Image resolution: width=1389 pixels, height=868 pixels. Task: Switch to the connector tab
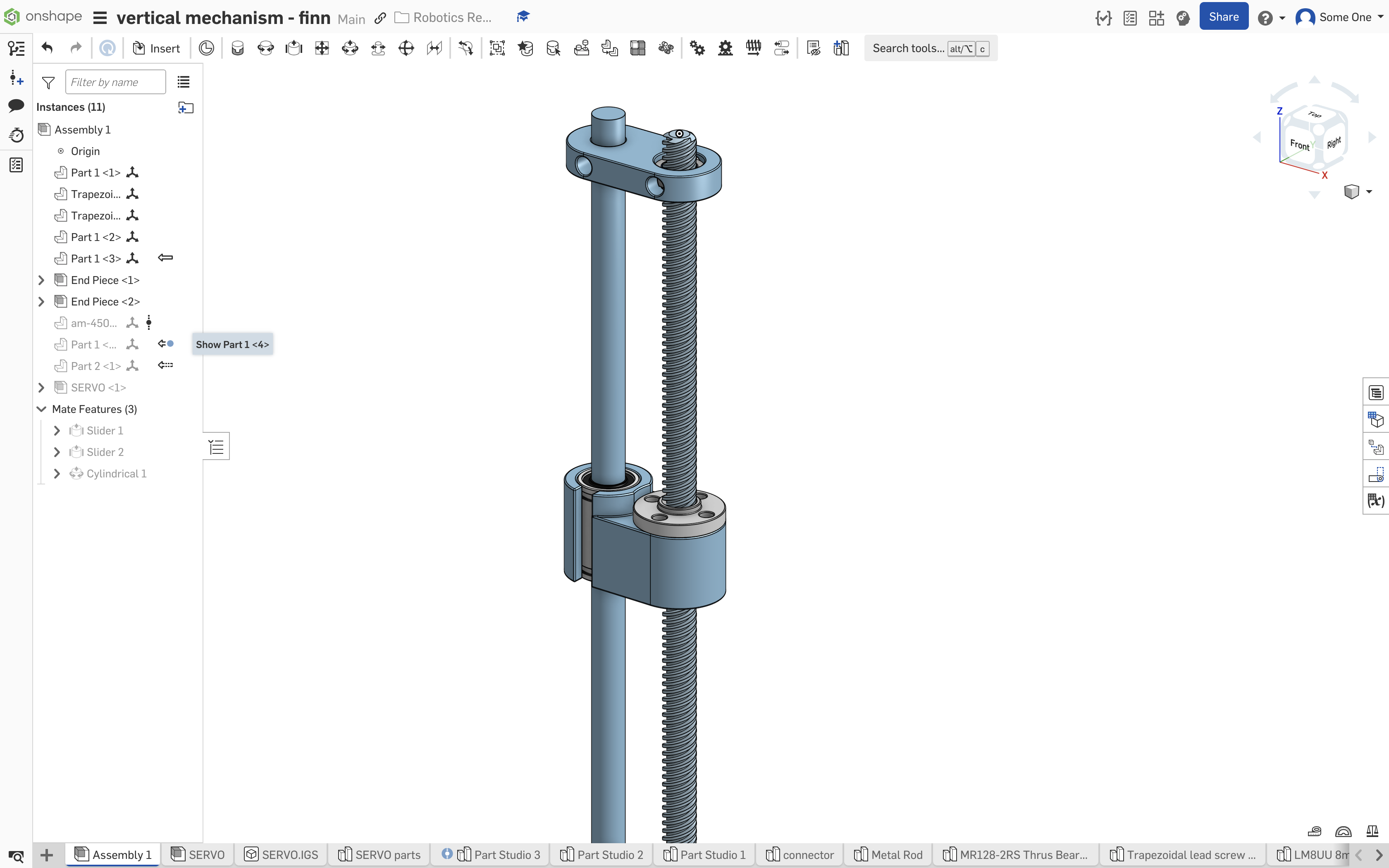click(x=800, y=854)
